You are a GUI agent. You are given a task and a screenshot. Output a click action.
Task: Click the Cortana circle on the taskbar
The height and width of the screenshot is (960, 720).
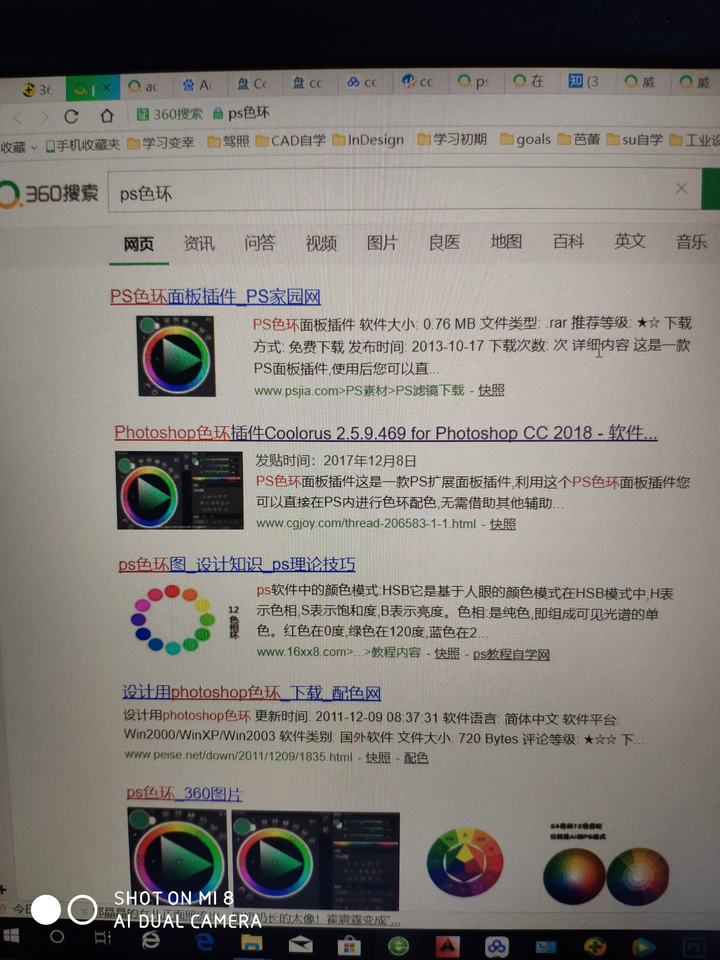click(x=57, y=937)
